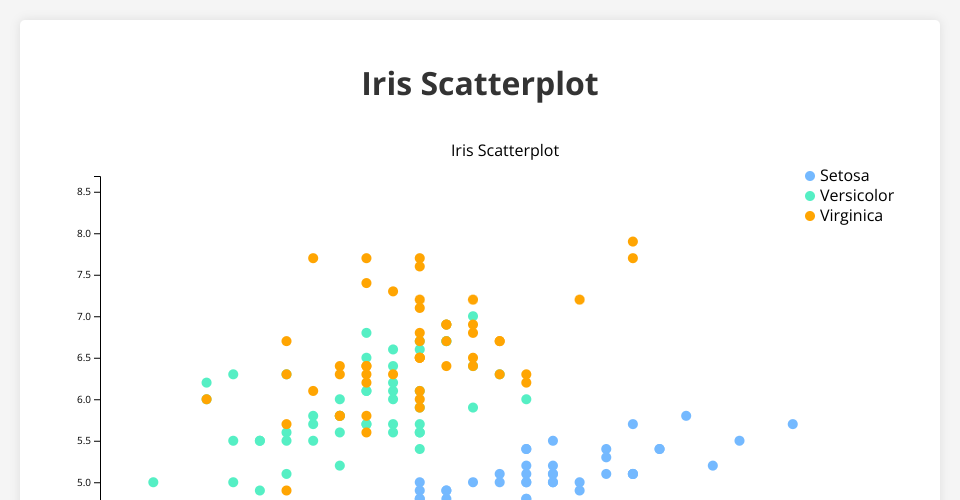The width and height of the screenshot is (960, 500).
Task: Toggle the Versicolor legend entry
Action: click(856, 196)
